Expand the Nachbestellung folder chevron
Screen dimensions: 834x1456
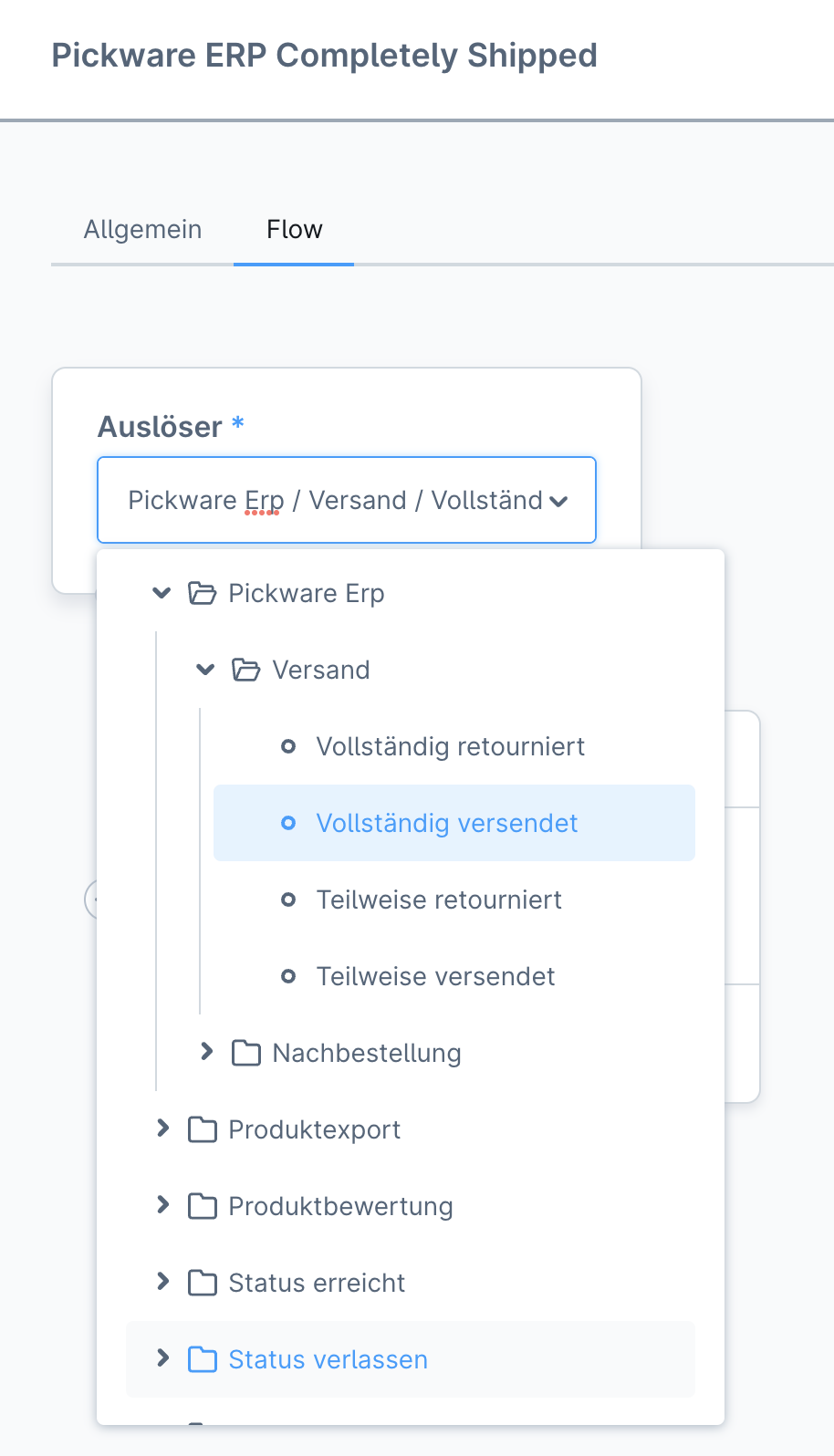coord(206,1052)
